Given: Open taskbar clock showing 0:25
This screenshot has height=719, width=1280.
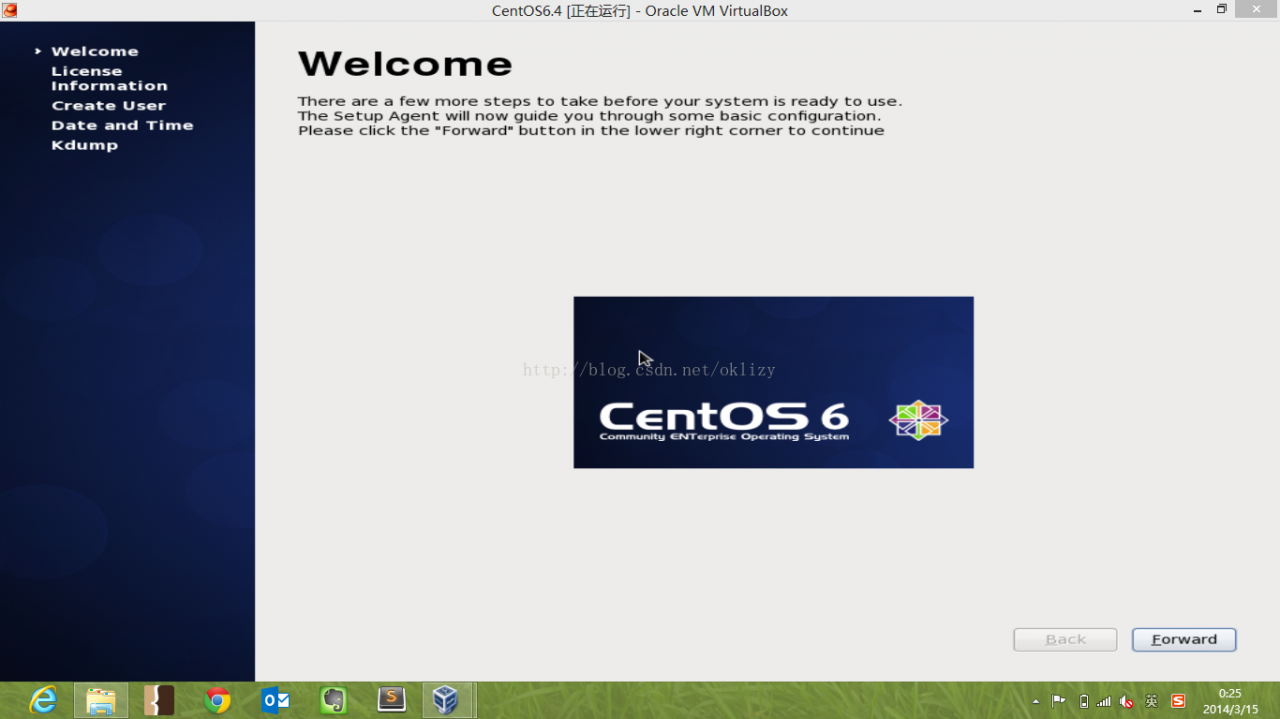Looking at the screenshot, I should pyautogui.click(x=1230, y=701).
